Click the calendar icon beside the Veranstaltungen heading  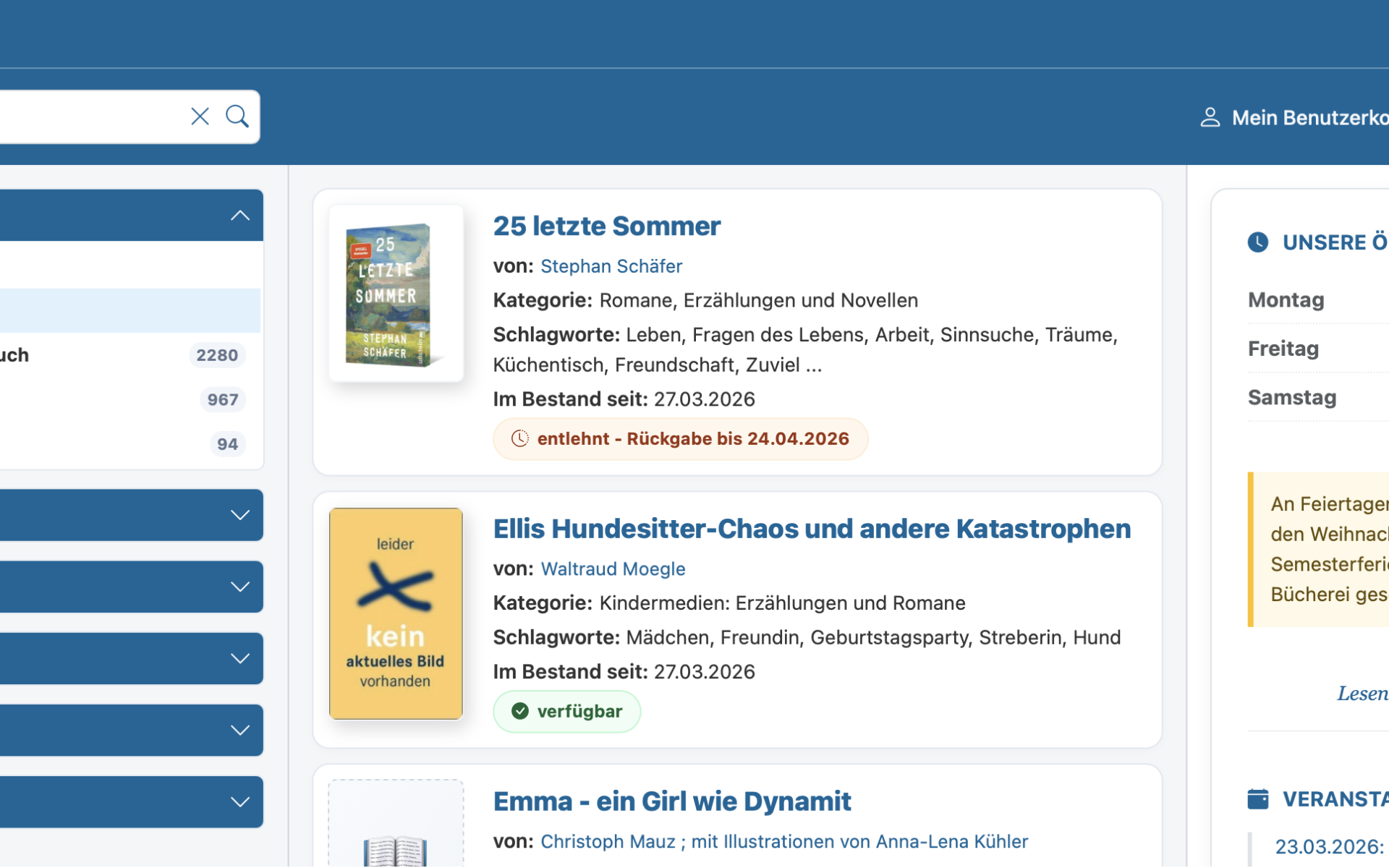[1260, 799]
